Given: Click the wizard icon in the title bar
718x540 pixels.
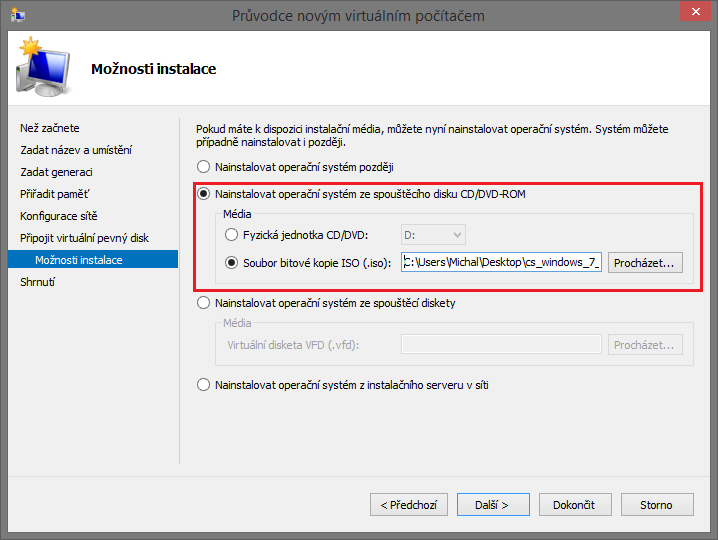Looking at the screenshot, I should click(x=16, y=16).
